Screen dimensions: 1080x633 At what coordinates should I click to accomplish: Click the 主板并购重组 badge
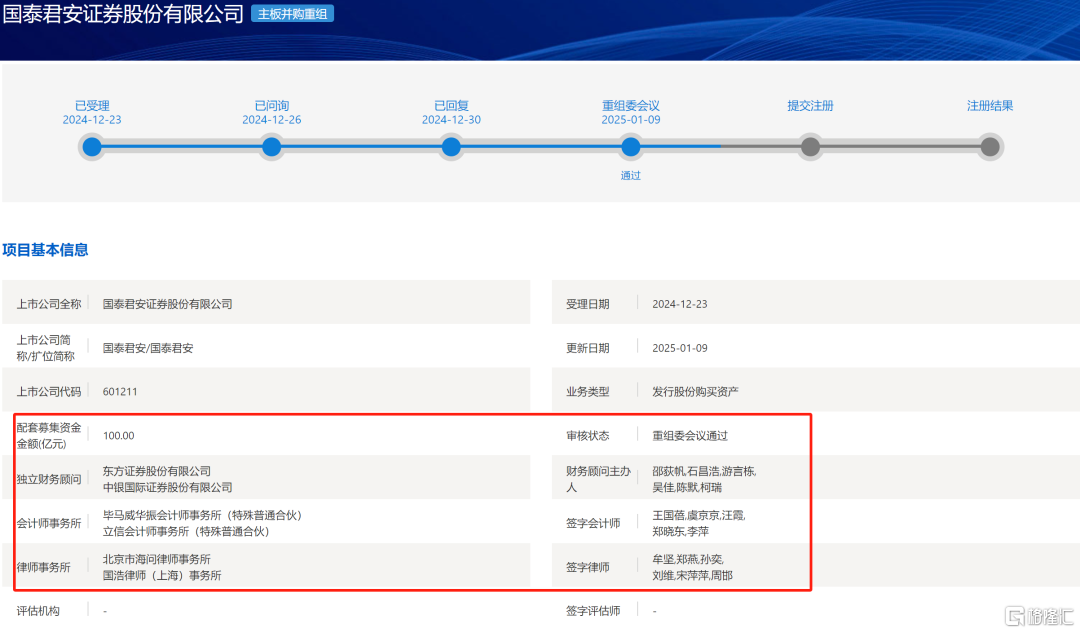[x=292, y=14]
